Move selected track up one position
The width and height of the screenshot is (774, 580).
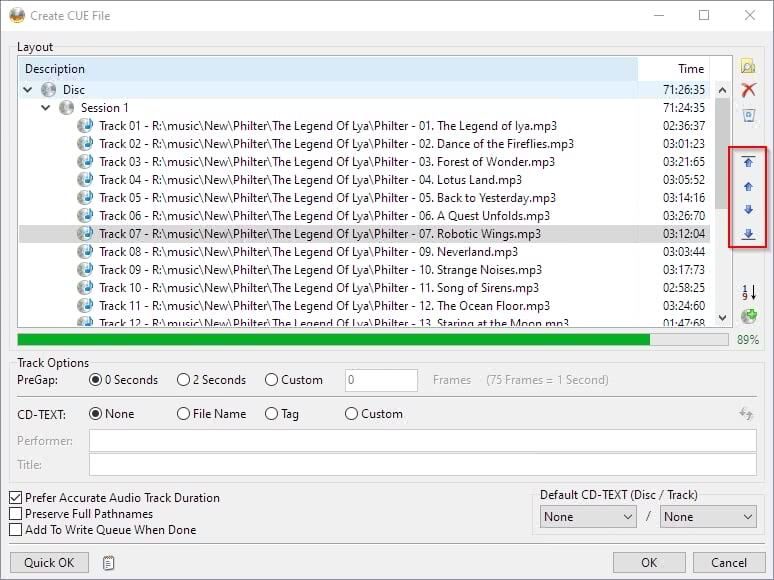point(748,186)
